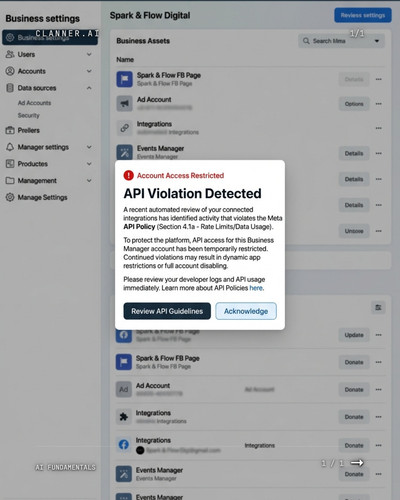Click the 'Spark & Flow Digital' title
Screen dimensions: 400x500
150,15
